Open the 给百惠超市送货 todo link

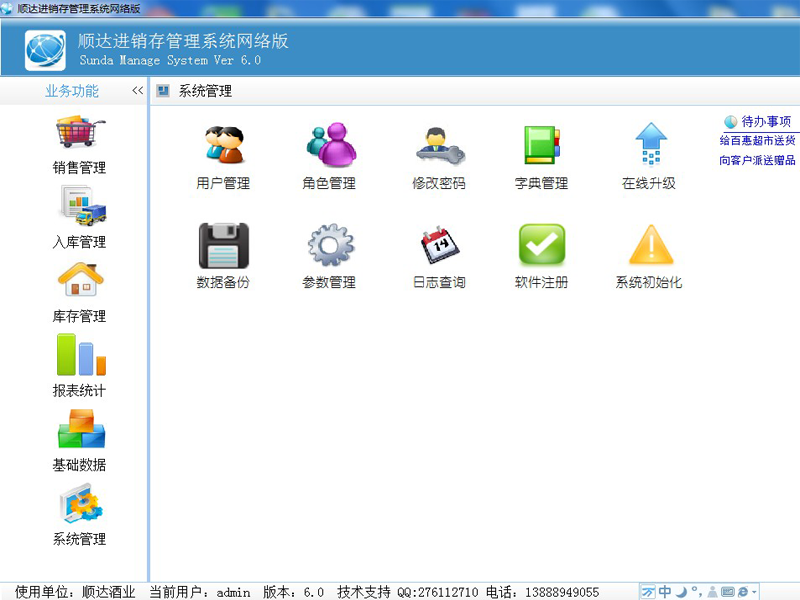[757, 141]
